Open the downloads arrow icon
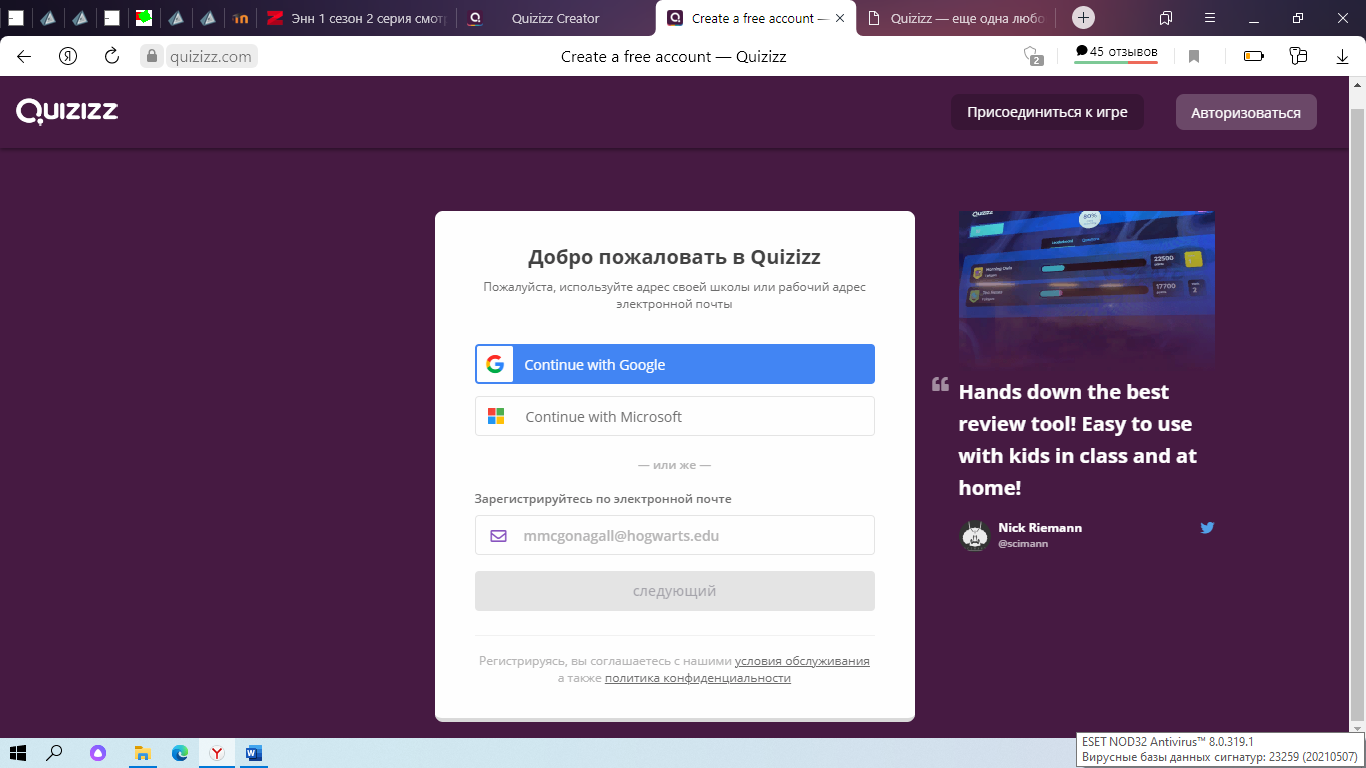This screenshot has height=768, width=1366. tap(1343, 57)
